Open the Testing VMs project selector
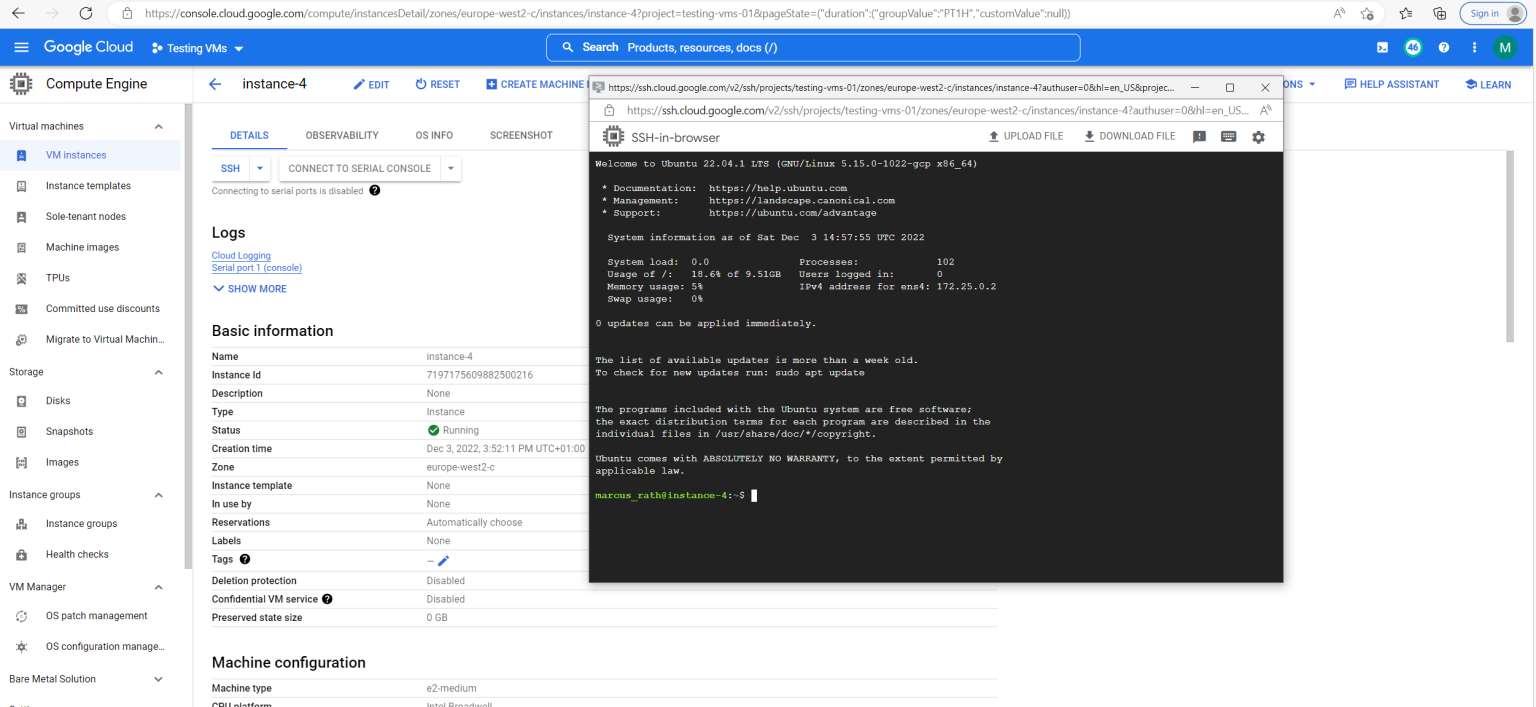This screenshot has height=707, width=1536. coord(196,47)
